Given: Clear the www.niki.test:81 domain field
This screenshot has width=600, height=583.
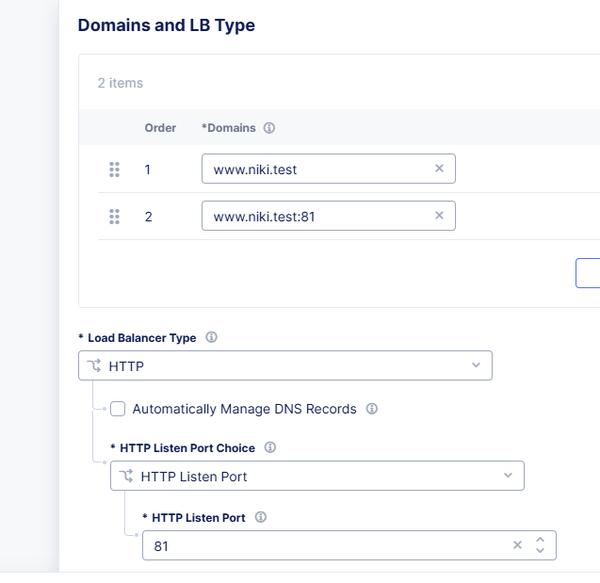Looking at the screenshot, I should tap(439, 216).
